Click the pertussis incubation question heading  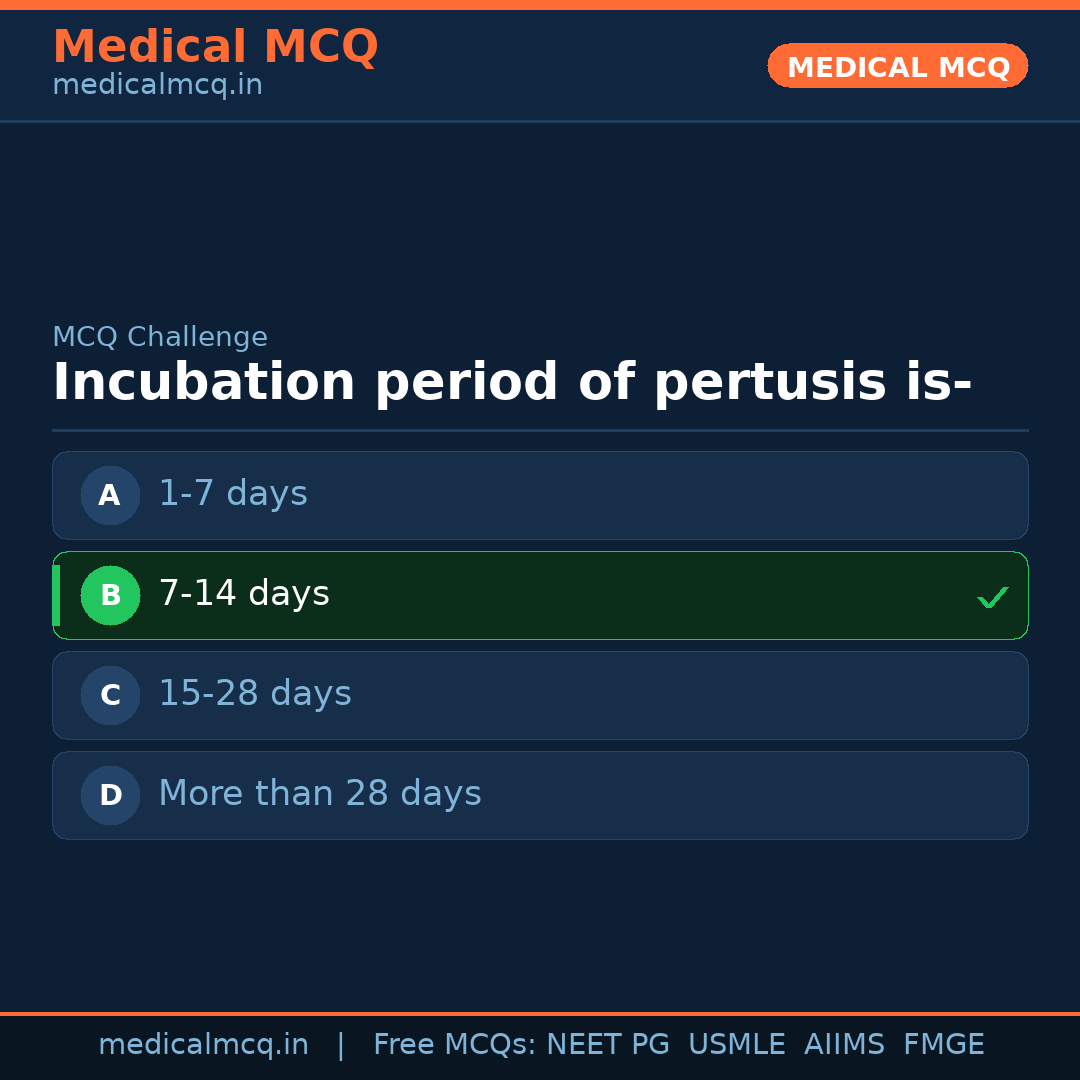(x=512, y=383)
